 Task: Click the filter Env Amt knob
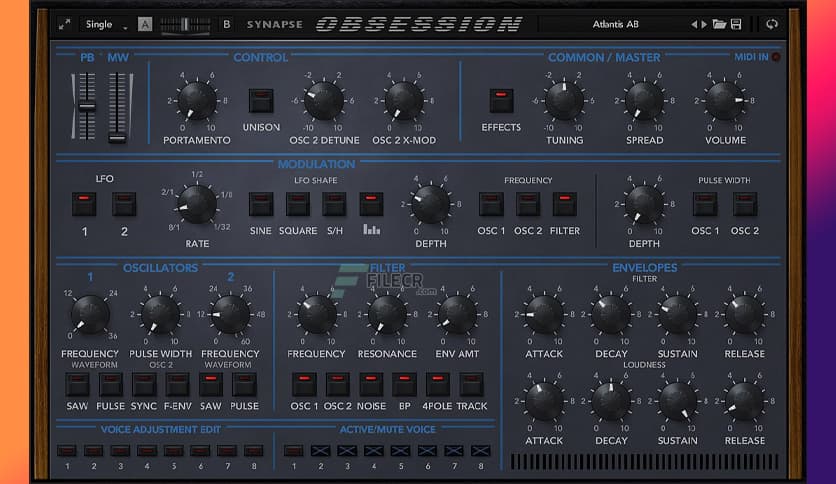click(457, 314)
